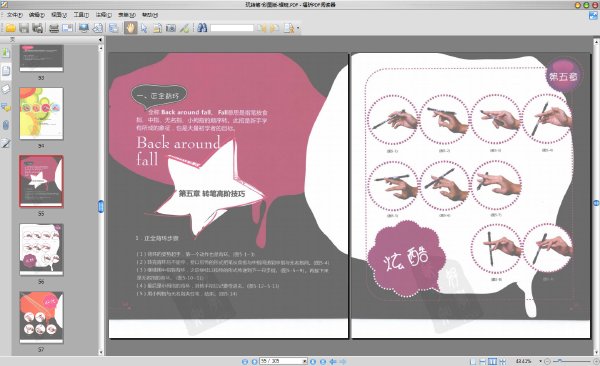Select the arrow Select tool
600x366 pixels.
coord(144,28)
